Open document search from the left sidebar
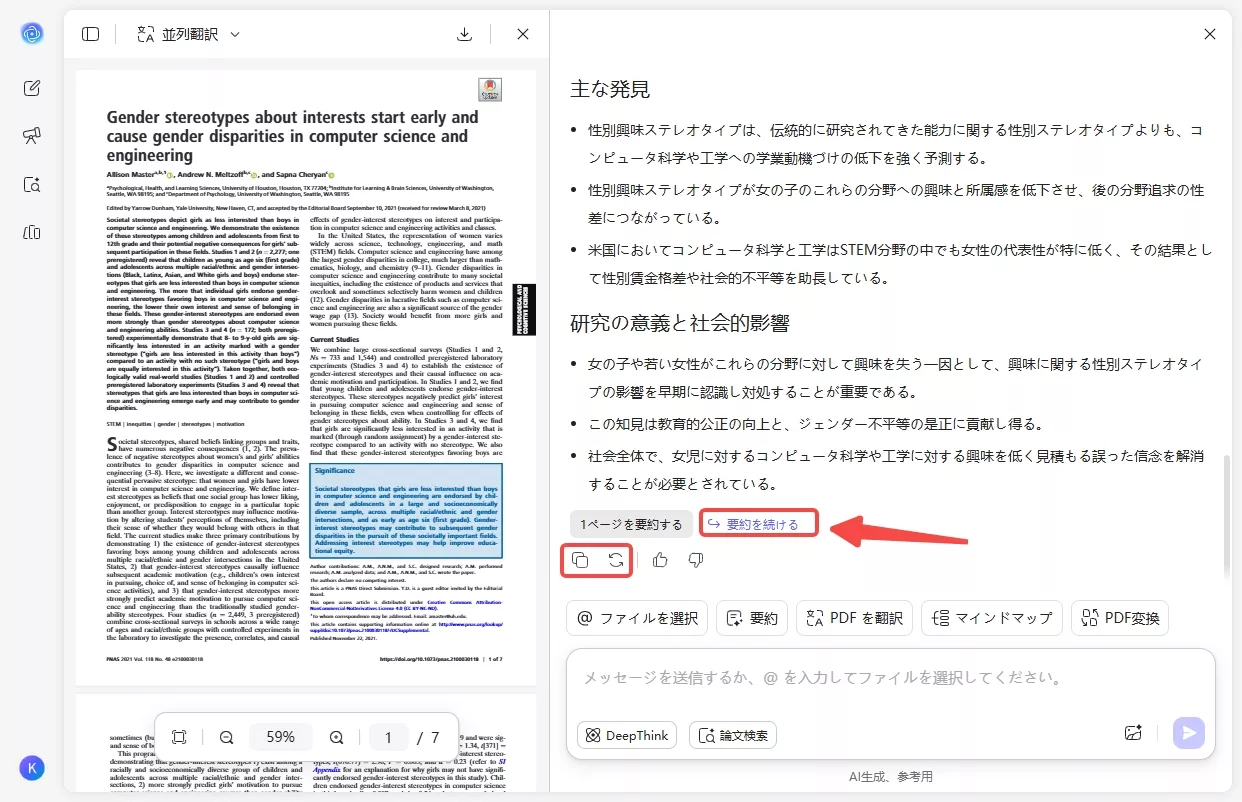 (x=31, y=184)
